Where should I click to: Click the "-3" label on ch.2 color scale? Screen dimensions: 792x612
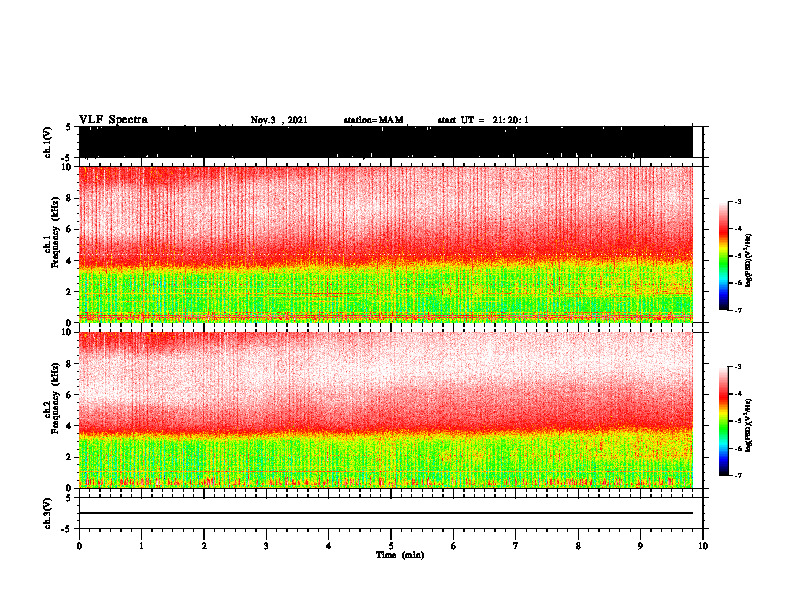point(737,367)
